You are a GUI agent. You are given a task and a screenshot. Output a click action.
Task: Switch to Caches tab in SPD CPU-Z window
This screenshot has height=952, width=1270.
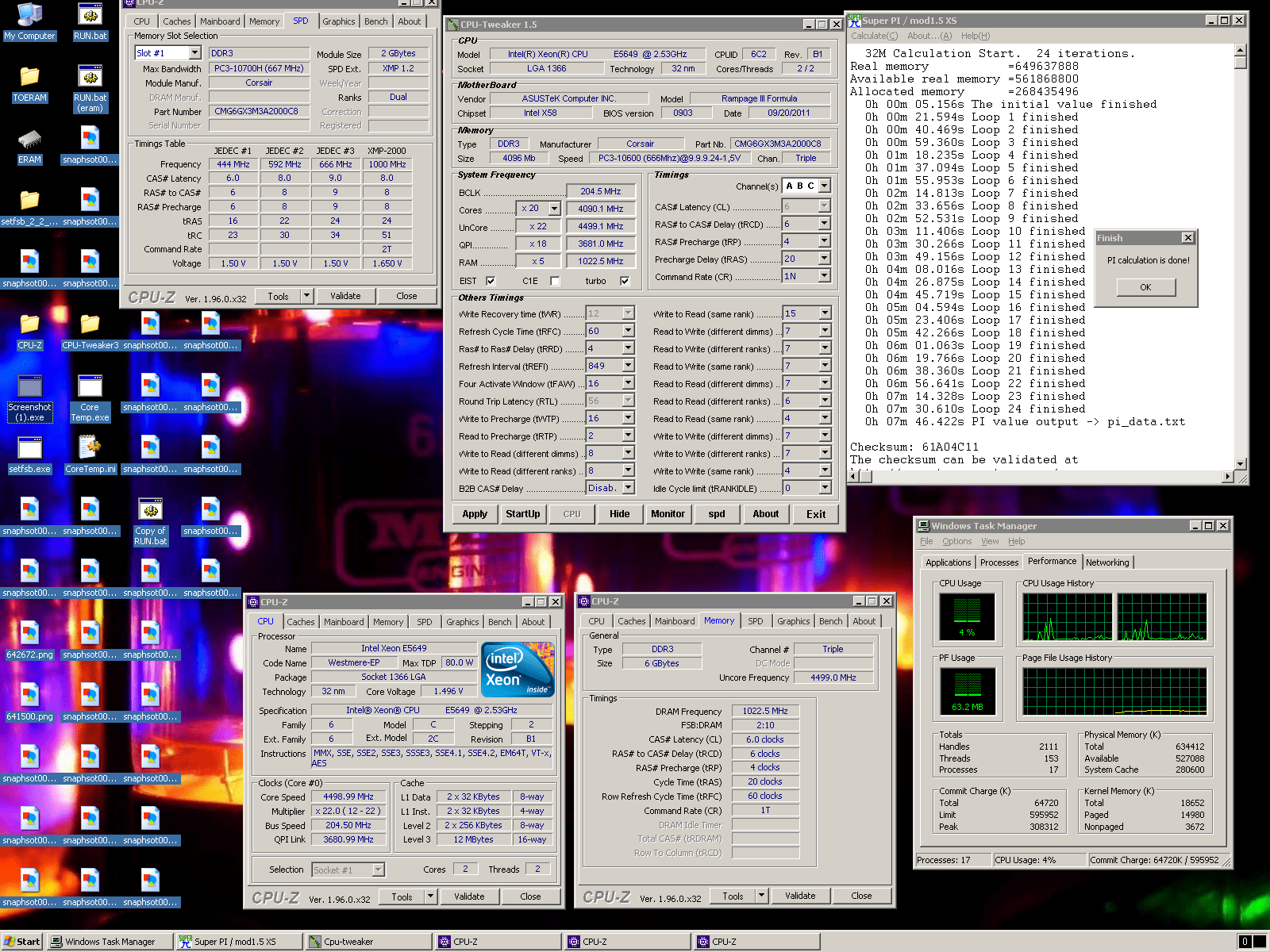[176, 21]
